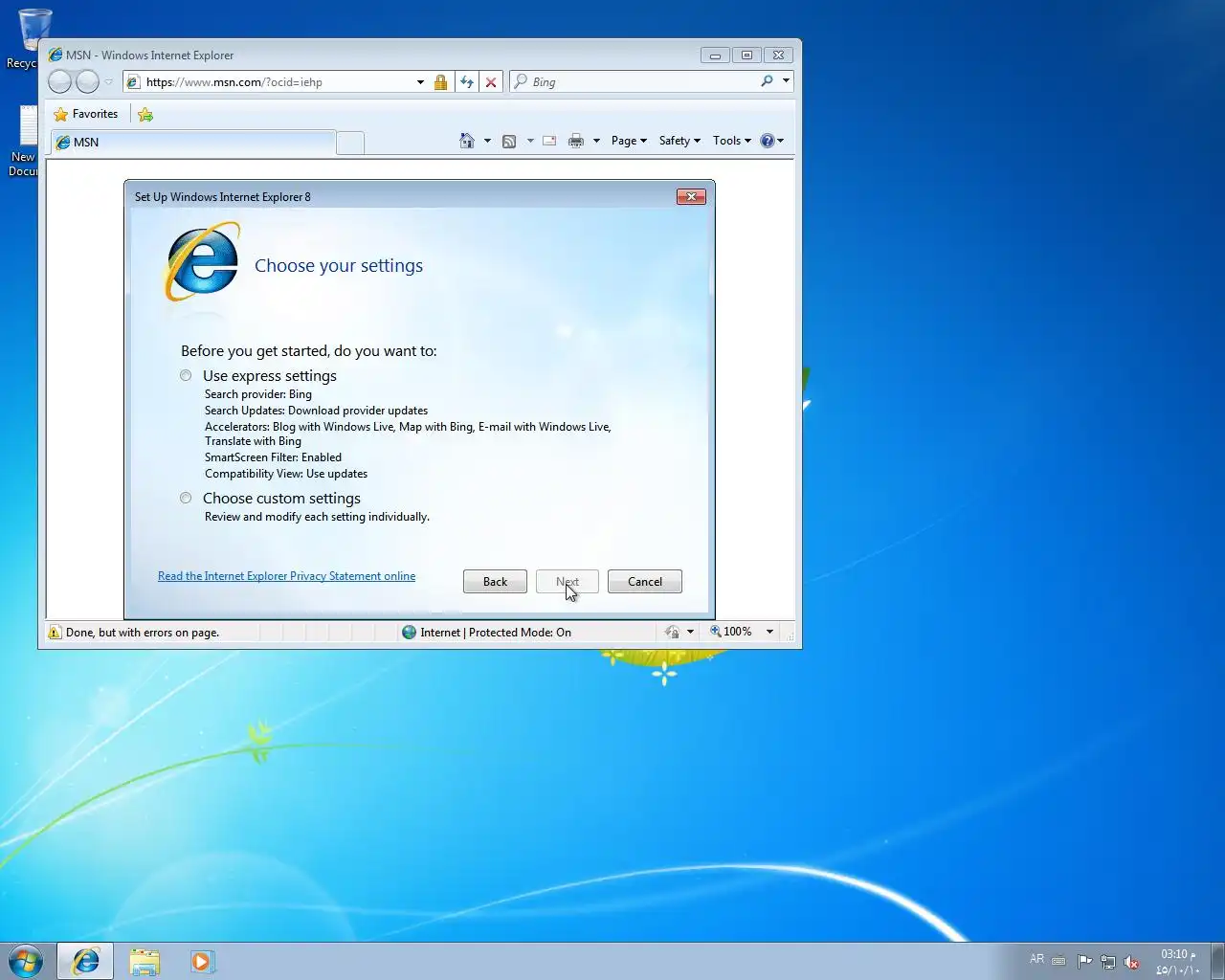Open a new blank tab
This screenshot has height=980, width=1225.
pyautogui.click(x=350, y=144)
